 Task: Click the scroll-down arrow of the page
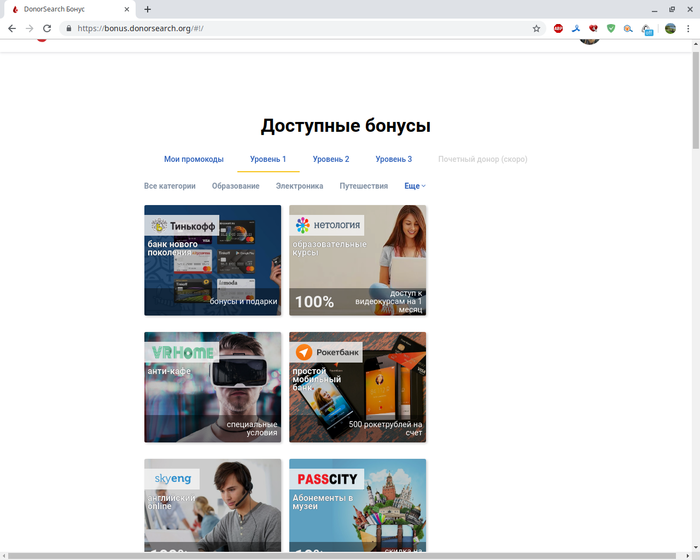click(696, 547)
